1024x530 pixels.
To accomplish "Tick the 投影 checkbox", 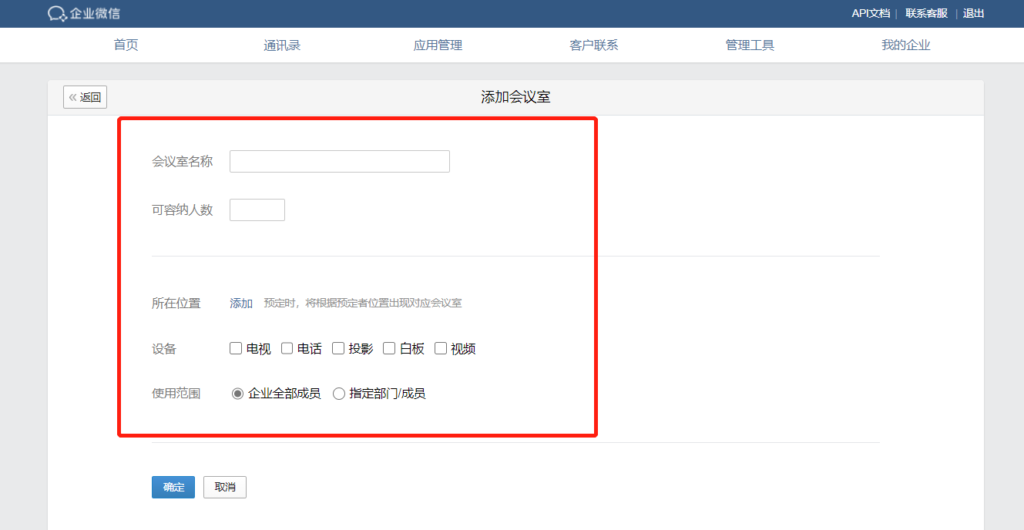I will tap(338, 349).
